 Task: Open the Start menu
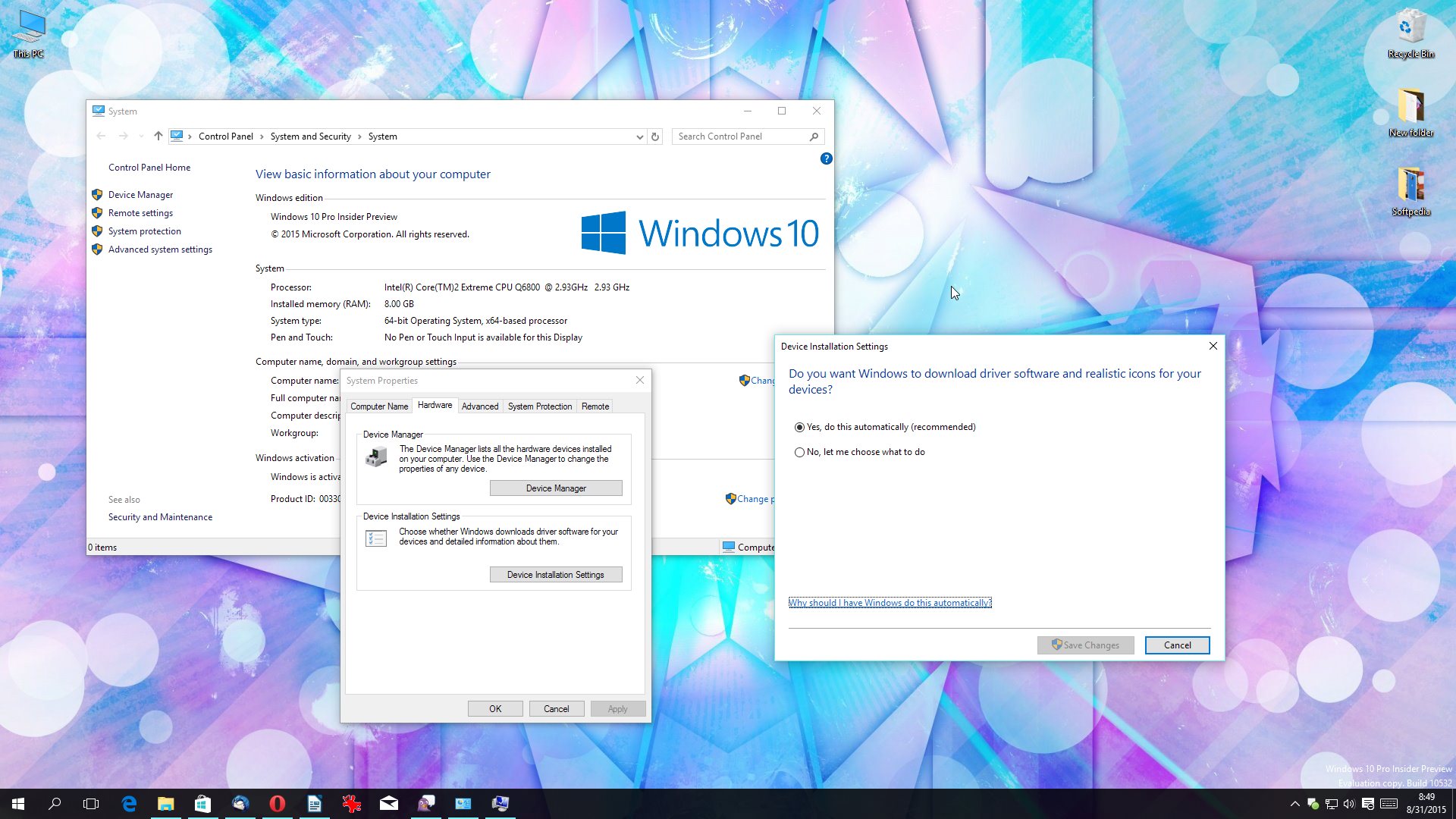(18, 804)
